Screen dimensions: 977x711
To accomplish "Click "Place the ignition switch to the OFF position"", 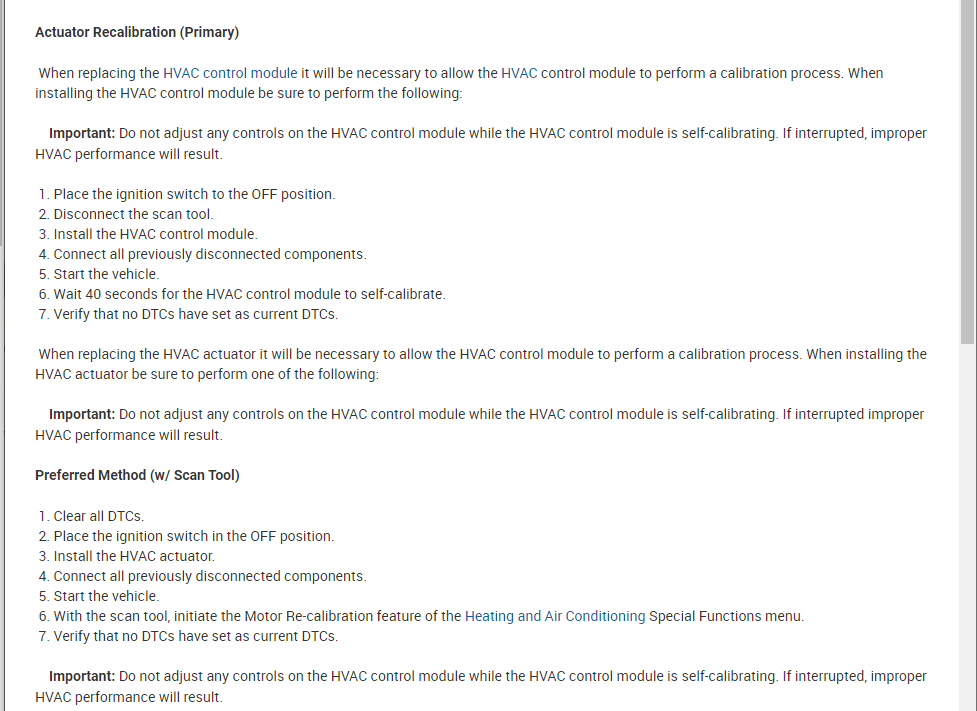I will [194, 194].
